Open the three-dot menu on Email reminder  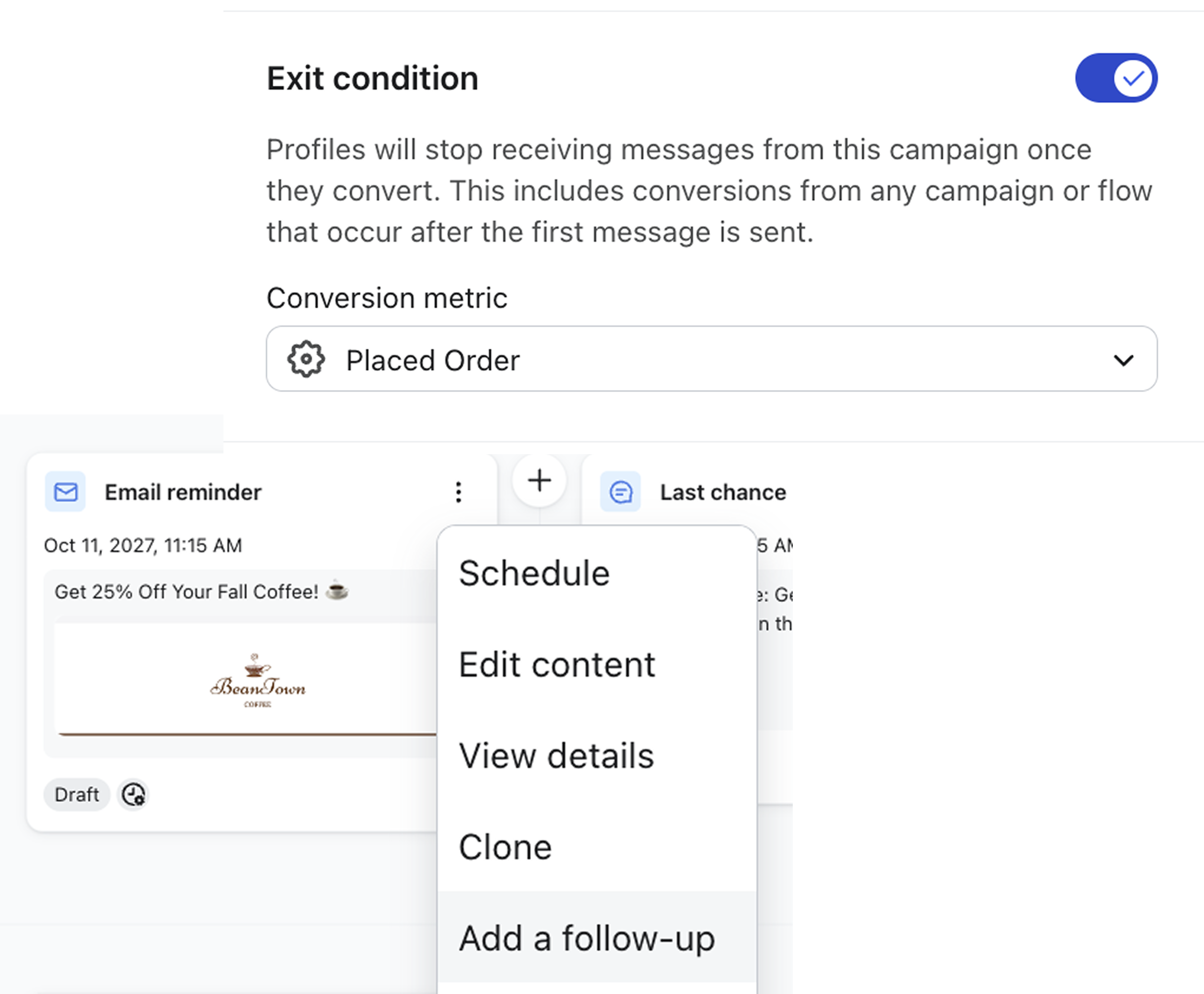[458, 492]
